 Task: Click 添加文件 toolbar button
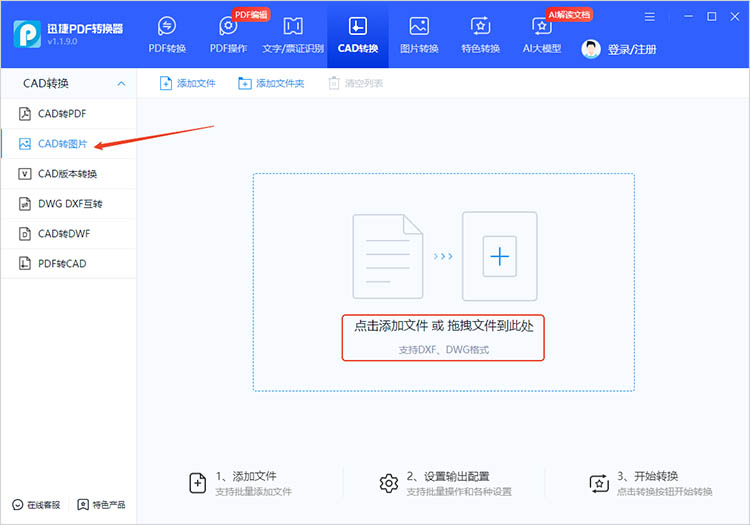pyautogui.click(x=188, y=83)
